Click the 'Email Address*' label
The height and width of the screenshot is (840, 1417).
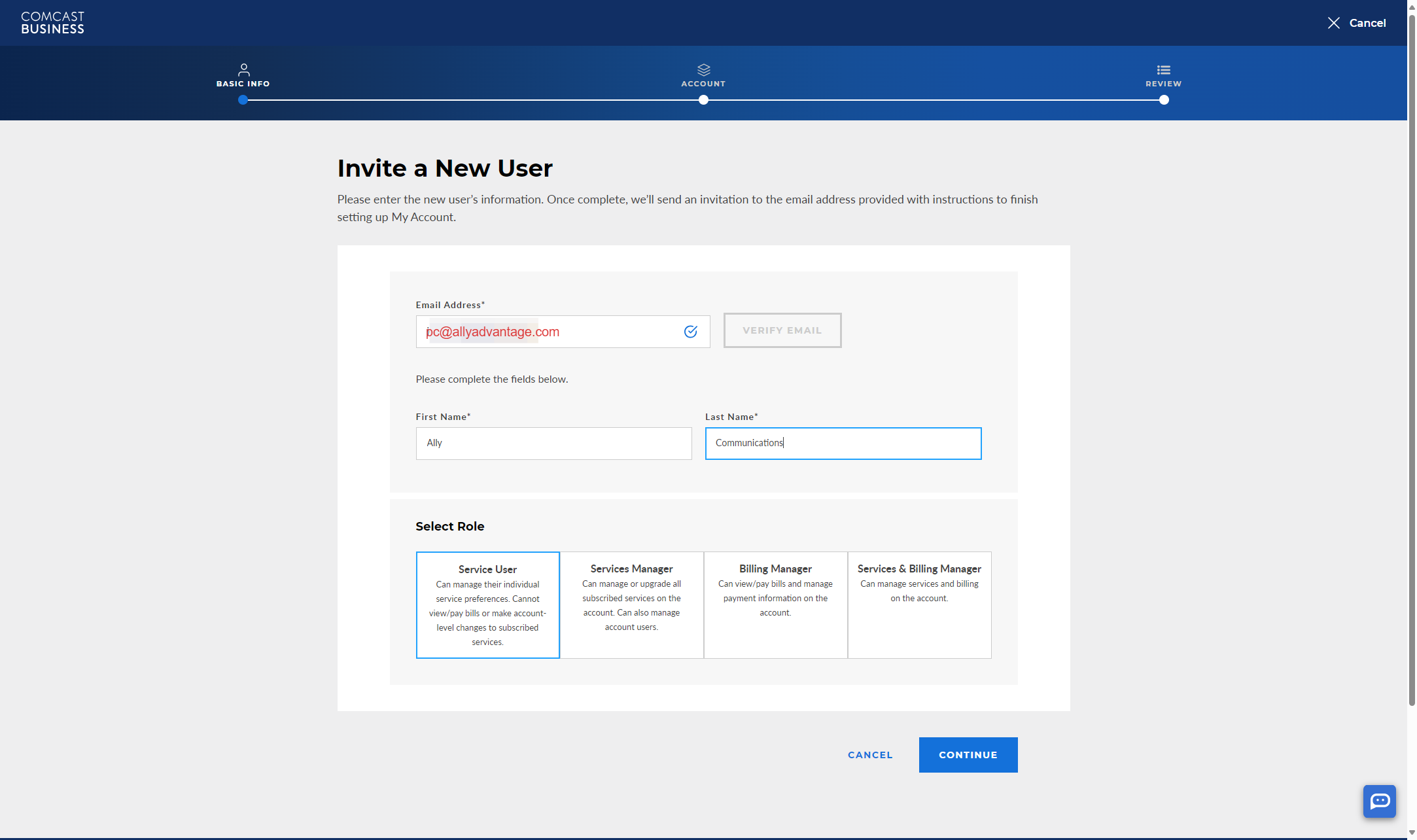point(450,305)
